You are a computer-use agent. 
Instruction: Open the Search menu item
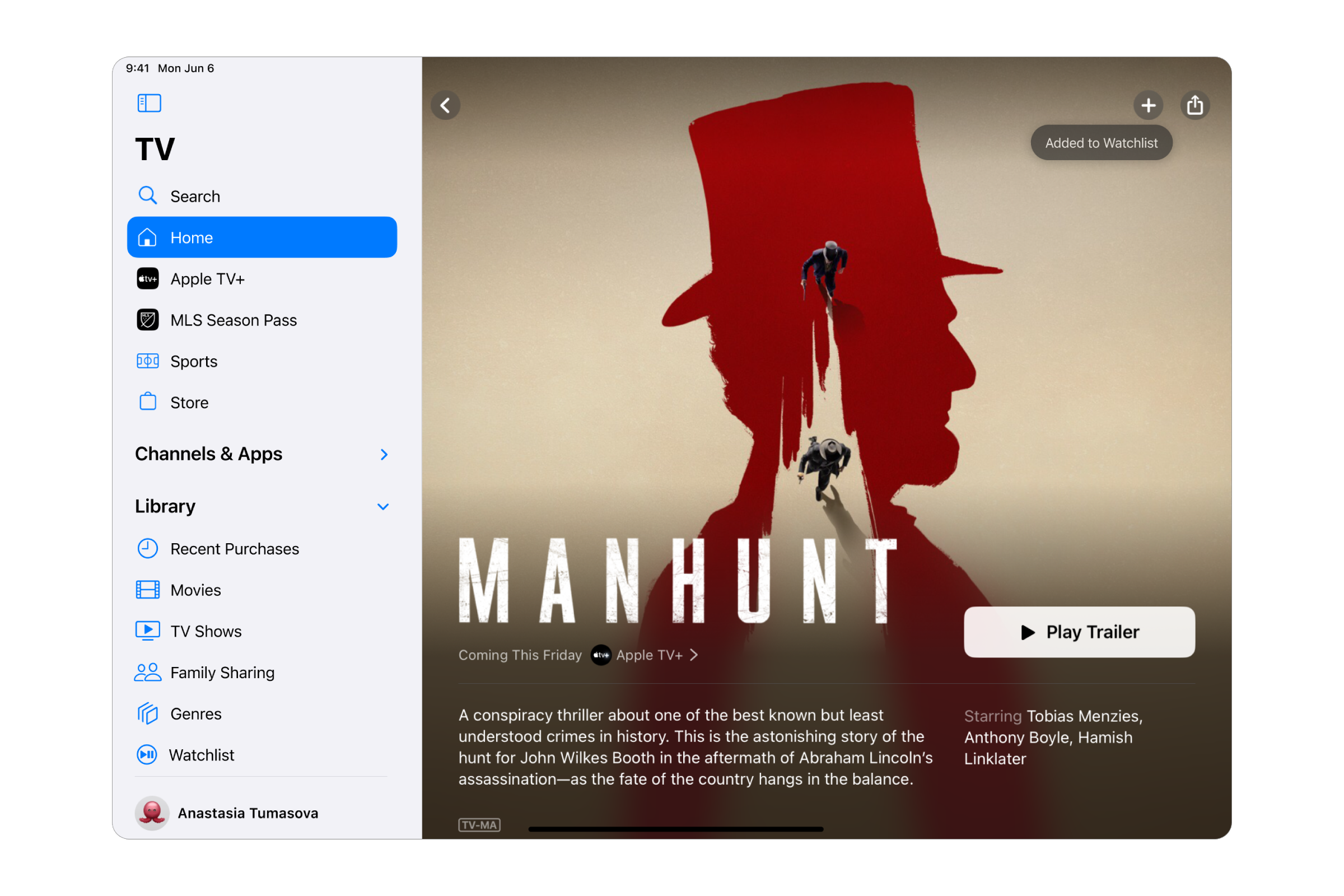tap(262, 196)
